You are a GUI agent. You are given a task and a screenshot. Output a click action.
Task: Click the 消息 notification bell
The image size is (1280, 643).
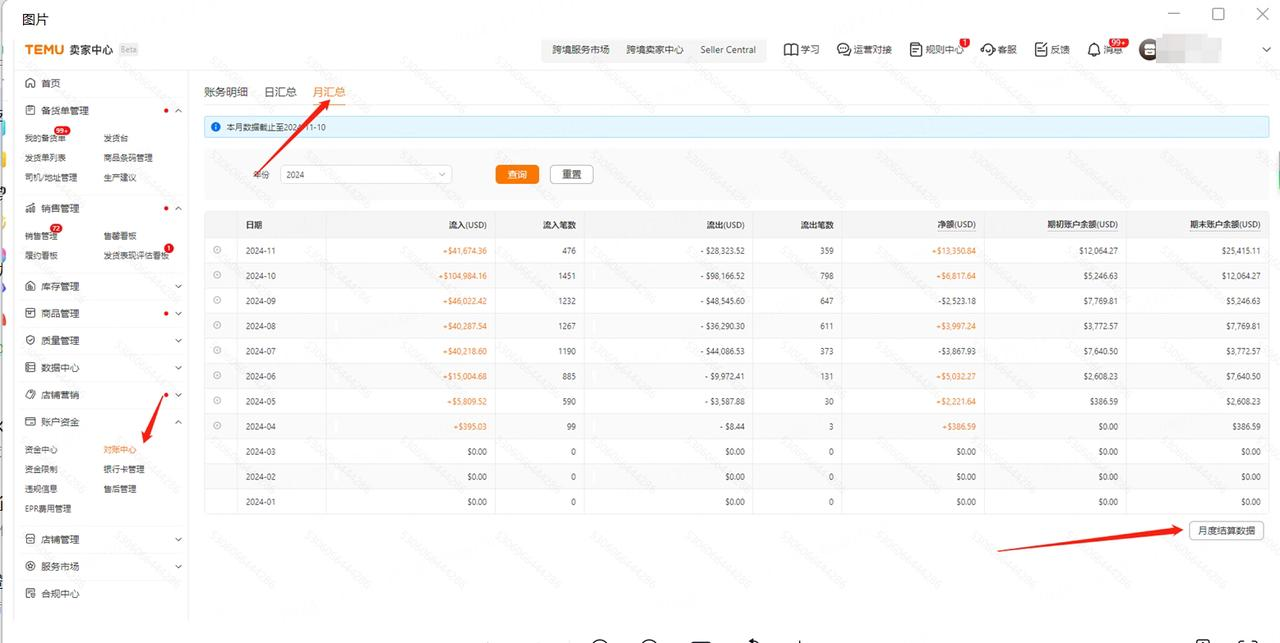click(x=1094, y=50)
